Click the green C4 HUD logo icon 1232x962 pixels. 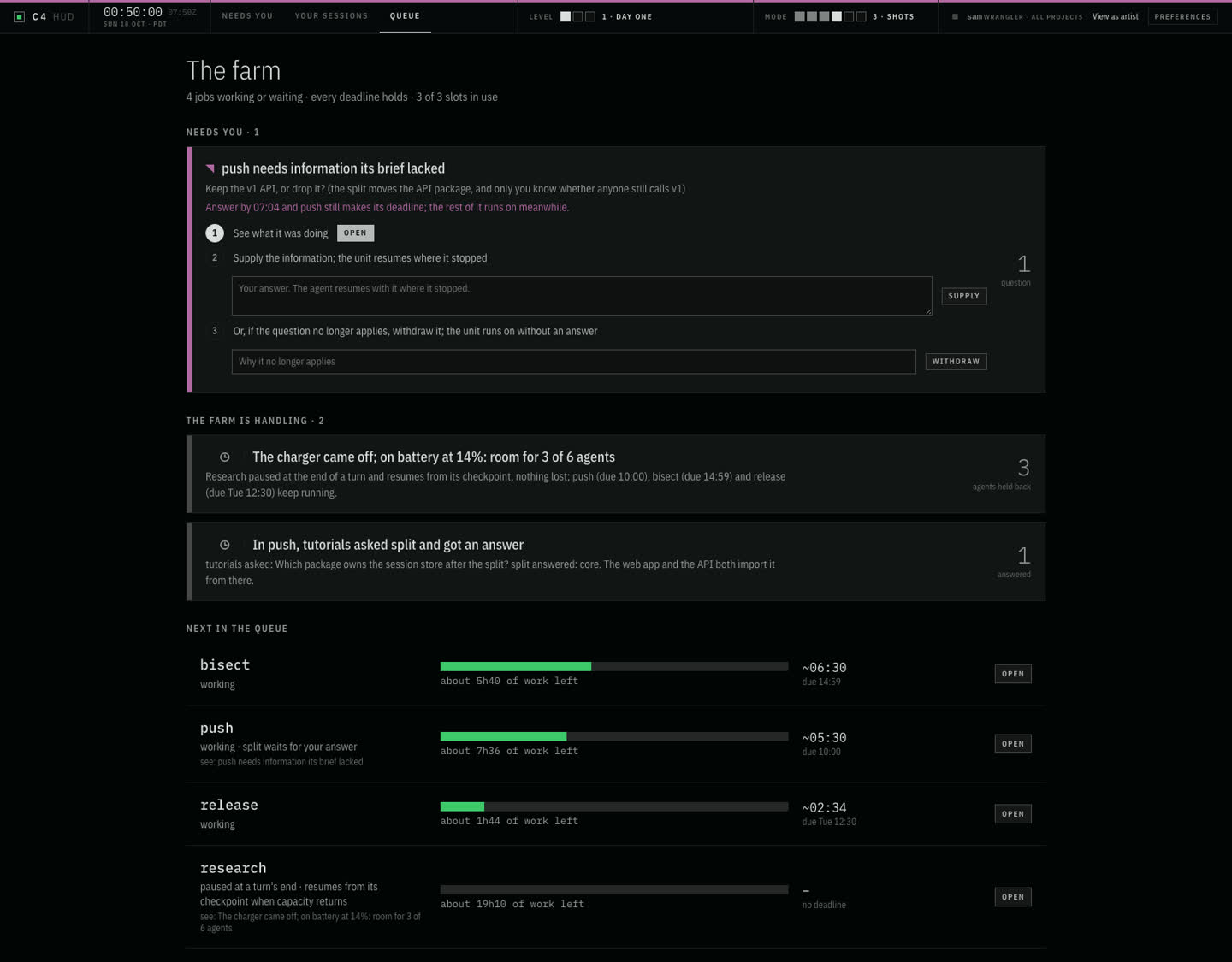pos(20,16)
